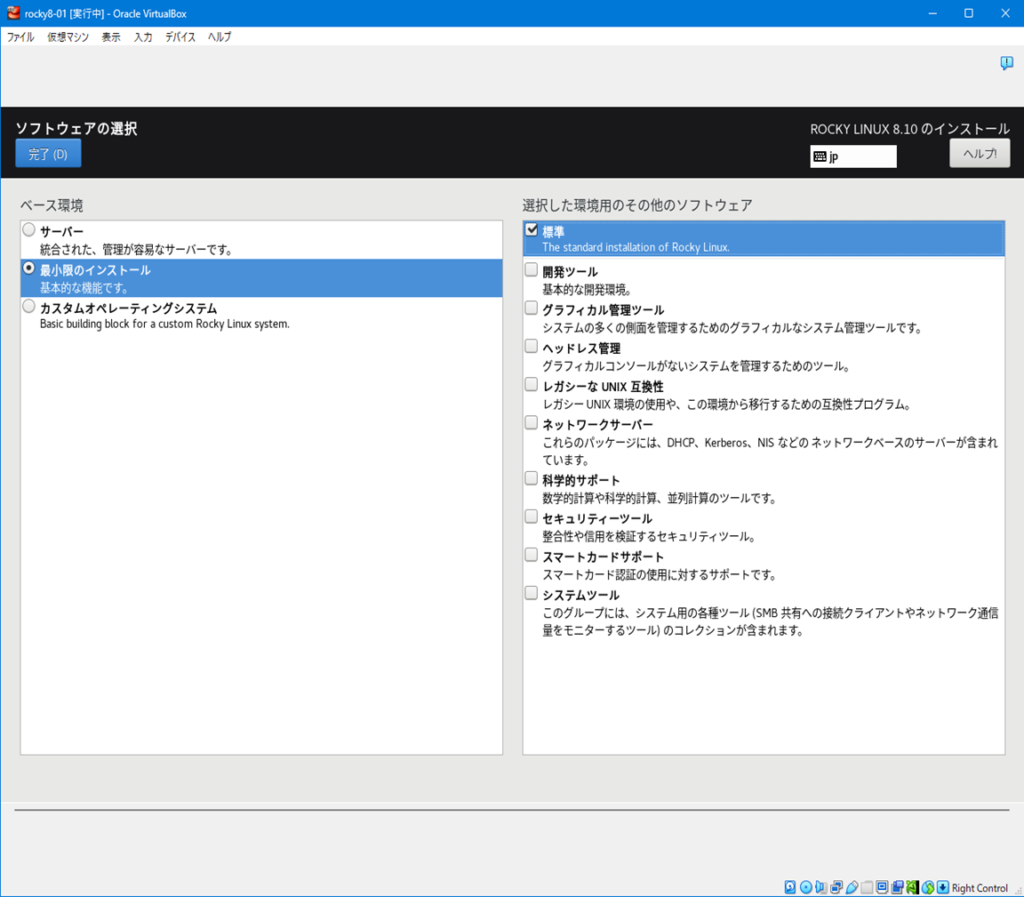The height and width of the screenshot is (897, 1024).
Task: Click the keyboard layout icon beside jp
Action: pyautogui.click(x=820, y=157)
